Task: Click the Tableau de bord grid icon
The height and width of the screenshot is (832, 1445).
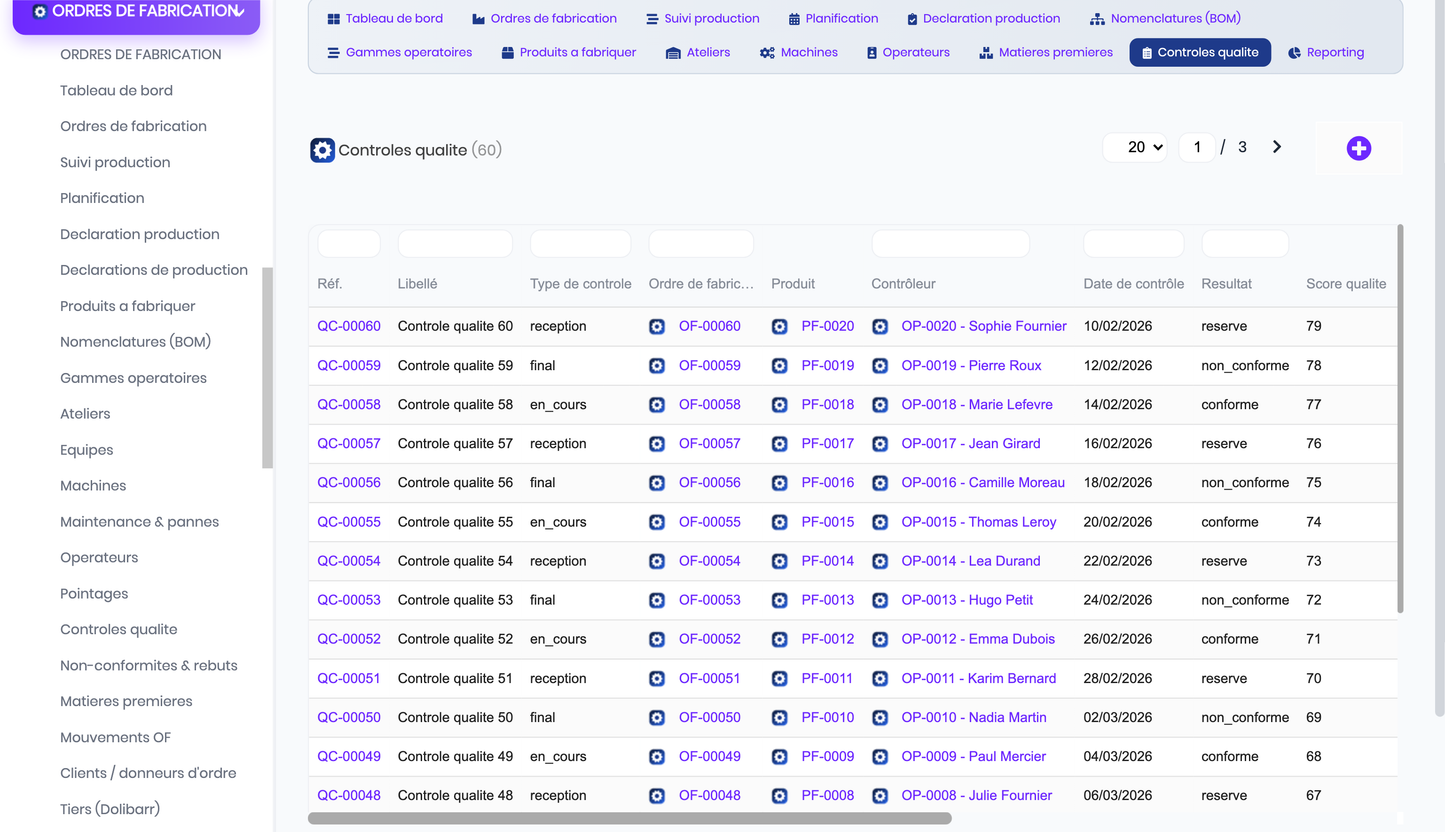Action: click(334, 19)
